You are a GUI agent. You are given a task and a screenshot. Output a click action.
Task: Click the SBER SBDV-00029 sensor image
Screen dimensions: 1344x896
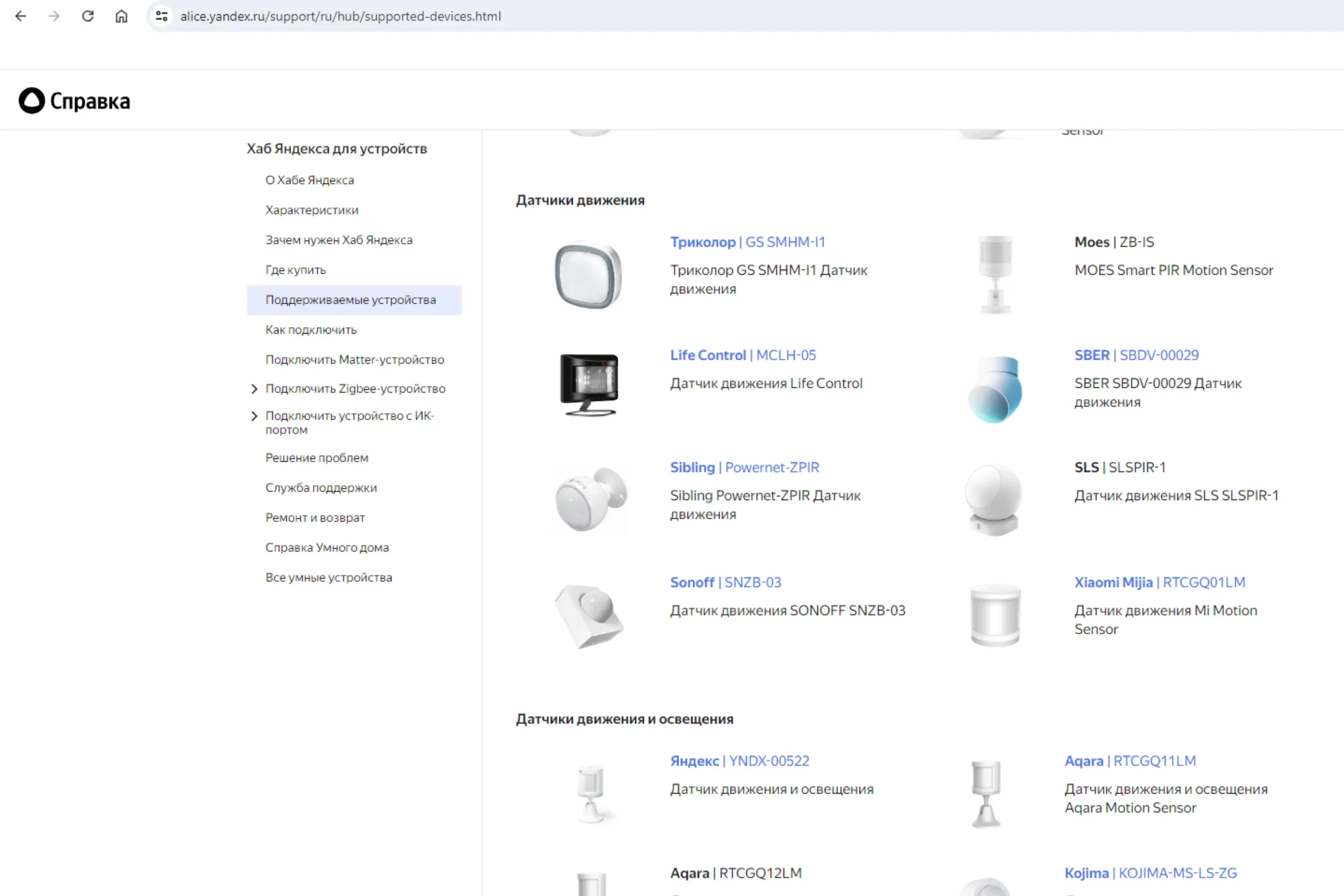(994, 389)
